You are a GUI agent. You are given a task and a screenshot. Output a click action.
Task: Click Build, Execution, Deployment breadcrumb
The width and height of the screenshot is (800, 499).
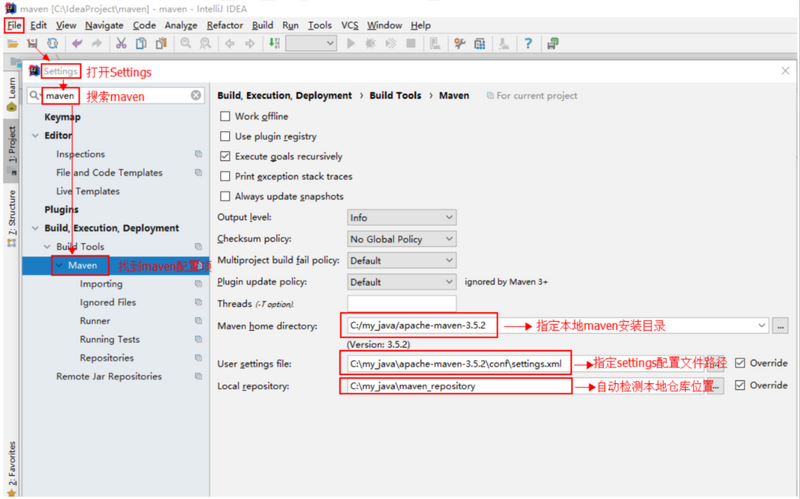pyautogui.click(x=285, y=95)
